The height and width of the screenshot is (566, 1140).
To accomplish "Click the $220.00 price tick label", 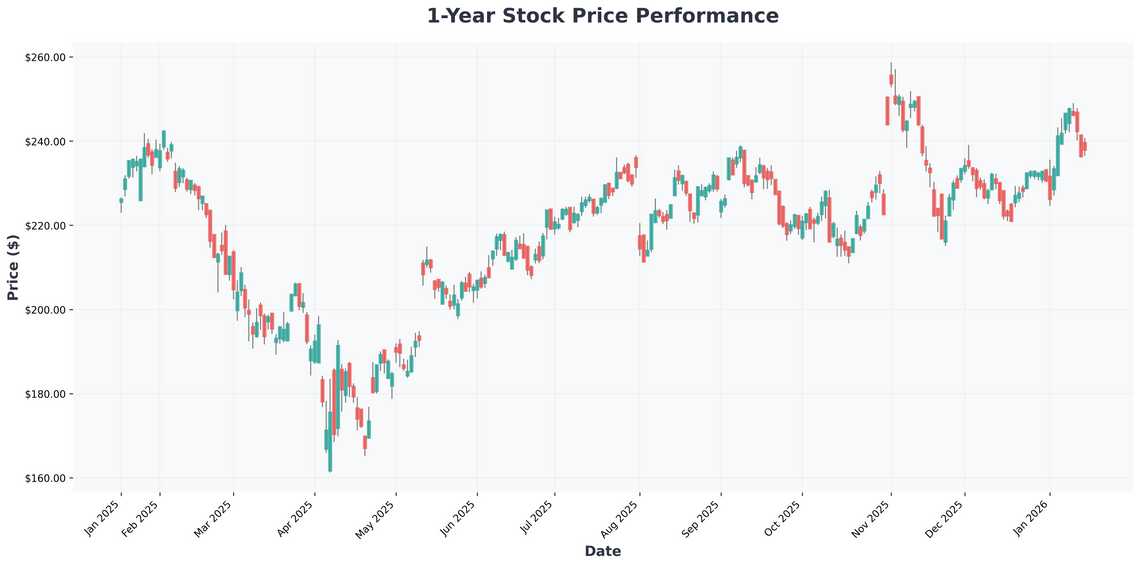I will point(45,226).
